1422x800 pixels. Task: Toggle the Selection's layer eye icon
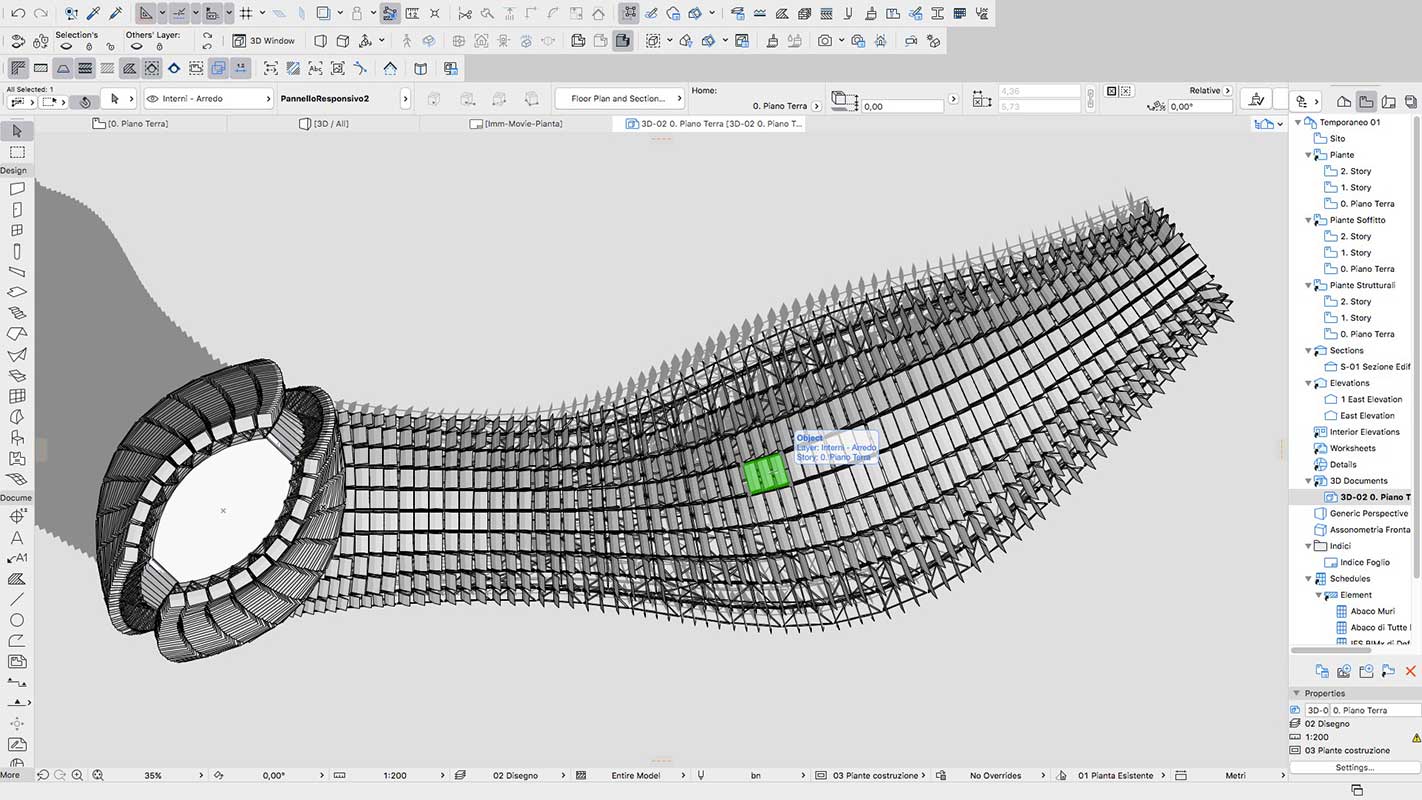64,46
